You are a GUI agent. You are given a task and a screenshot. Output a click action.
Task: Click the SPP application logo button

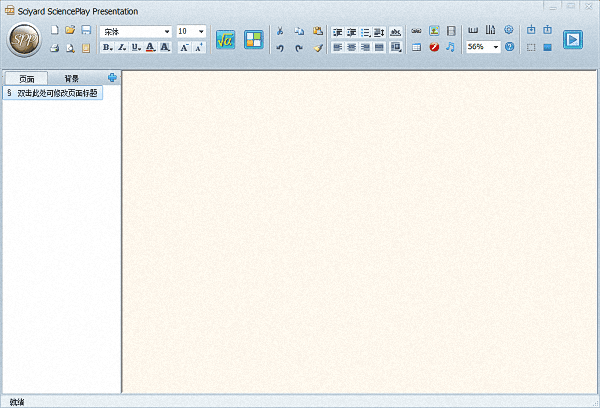coord(25,40)
